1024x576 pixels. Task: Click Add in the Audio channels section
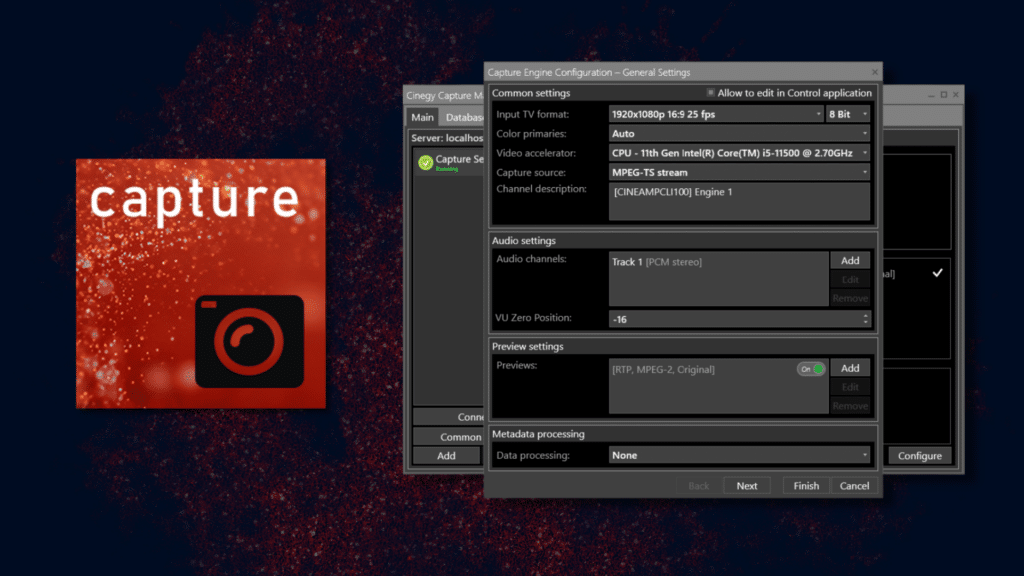pyautogui.click(x=850, y=261)
